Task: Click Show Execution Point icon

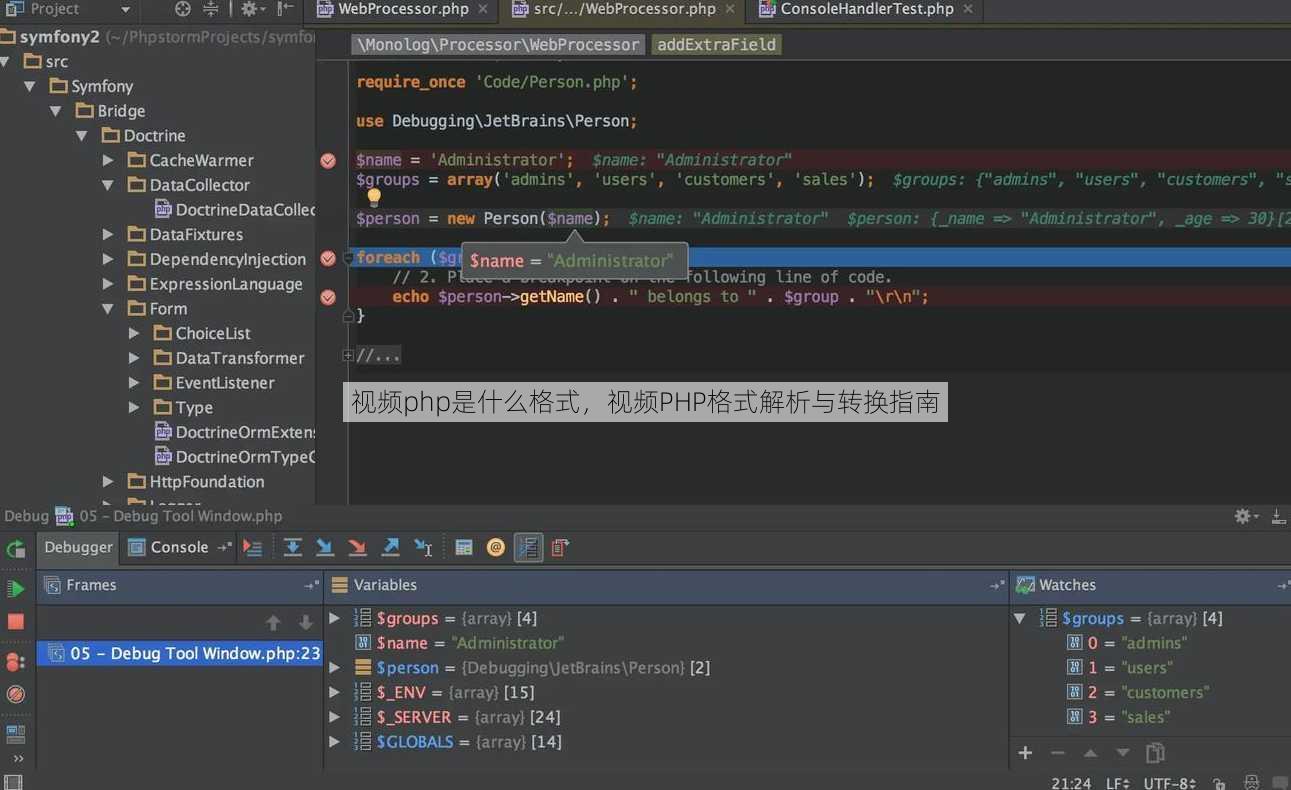Action: click(x=253, y=547)
